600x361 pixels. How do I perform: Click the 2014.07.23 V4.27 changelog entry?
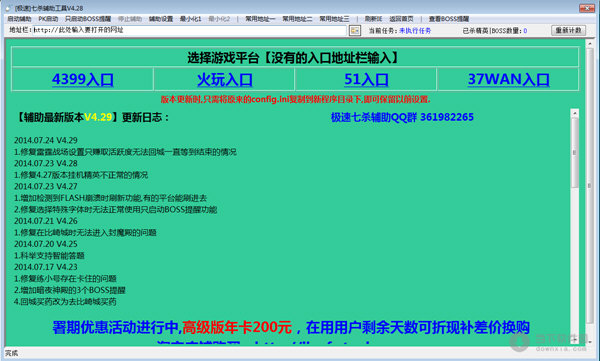click(46, 186)
